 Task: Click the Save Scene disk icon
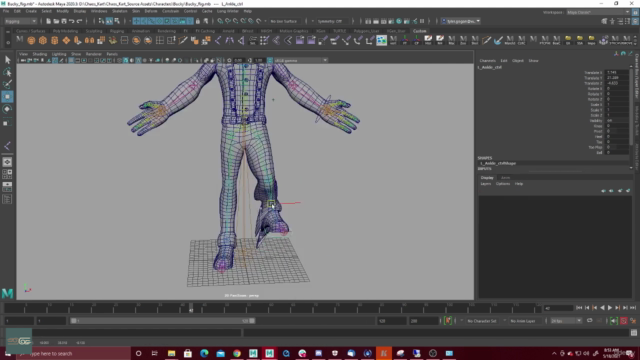(x=64, y=21)
